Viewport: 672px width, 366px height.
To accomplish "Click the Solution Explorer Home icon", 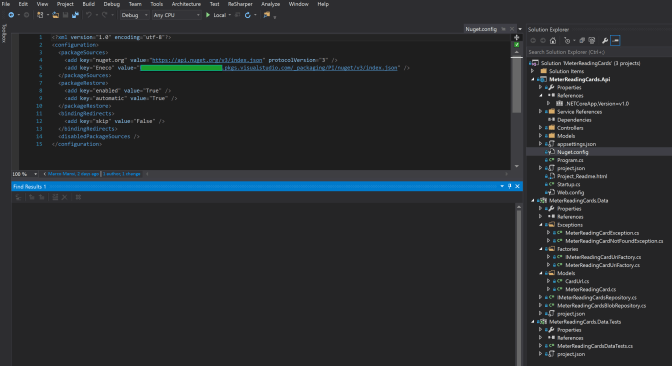I will pyautogui.click(x=553, y=40).
